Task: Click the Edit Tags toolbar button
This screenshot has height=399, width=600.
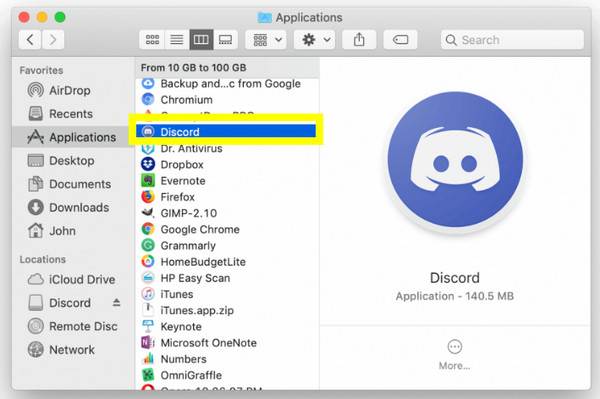Action: click(400, 39)
